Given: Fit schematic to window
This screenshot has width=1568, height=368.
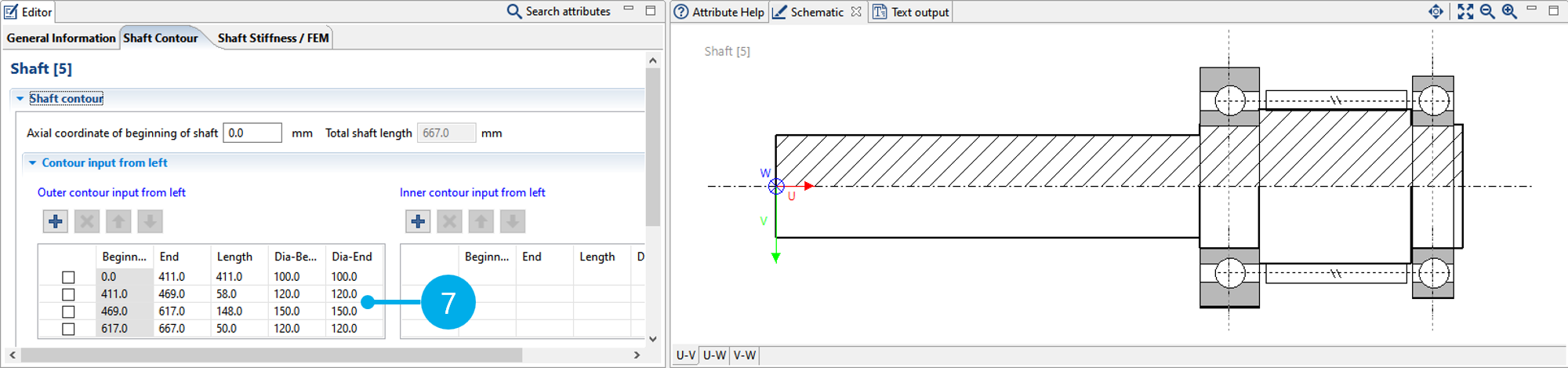Looking at the screenshot, I should [1465, 11].
